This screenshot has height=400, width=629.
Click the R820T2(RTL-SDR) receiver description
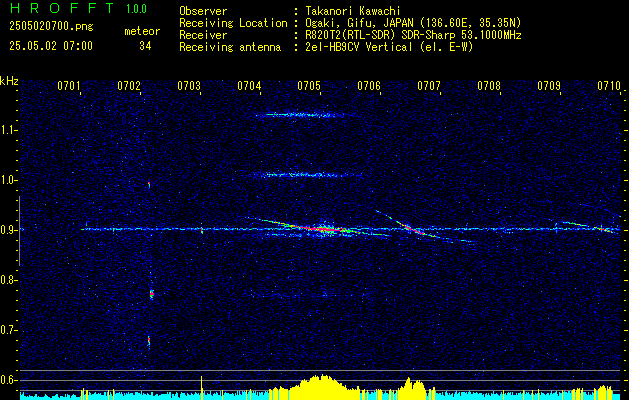413,35
